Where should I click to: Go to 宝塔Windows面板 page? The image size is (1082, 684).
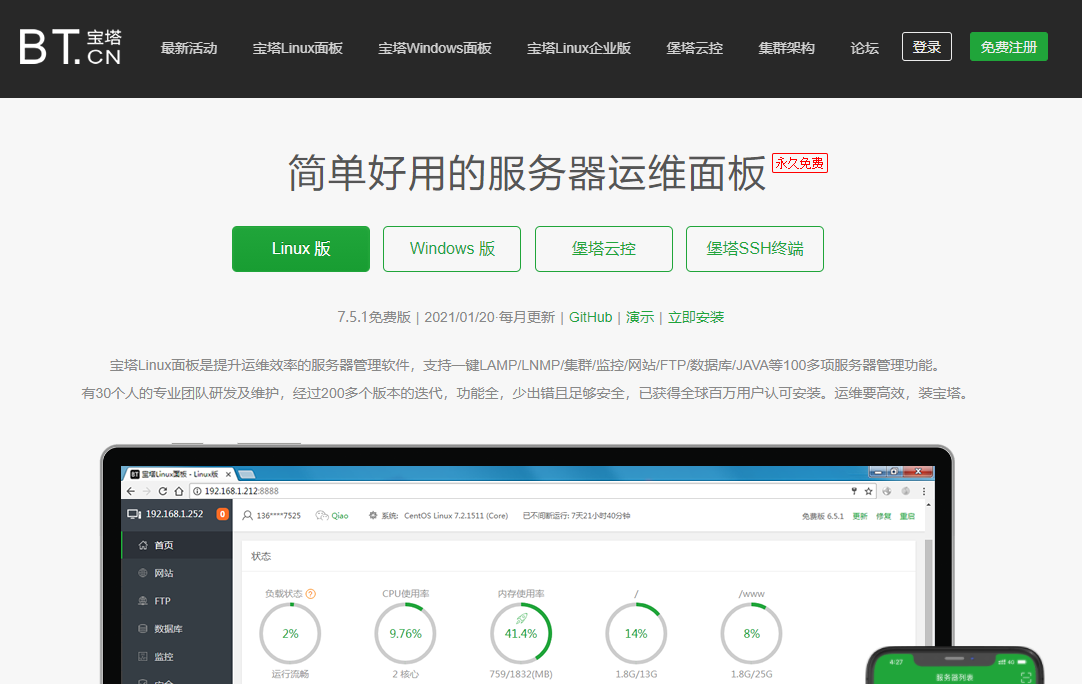(x=434, y=48)
